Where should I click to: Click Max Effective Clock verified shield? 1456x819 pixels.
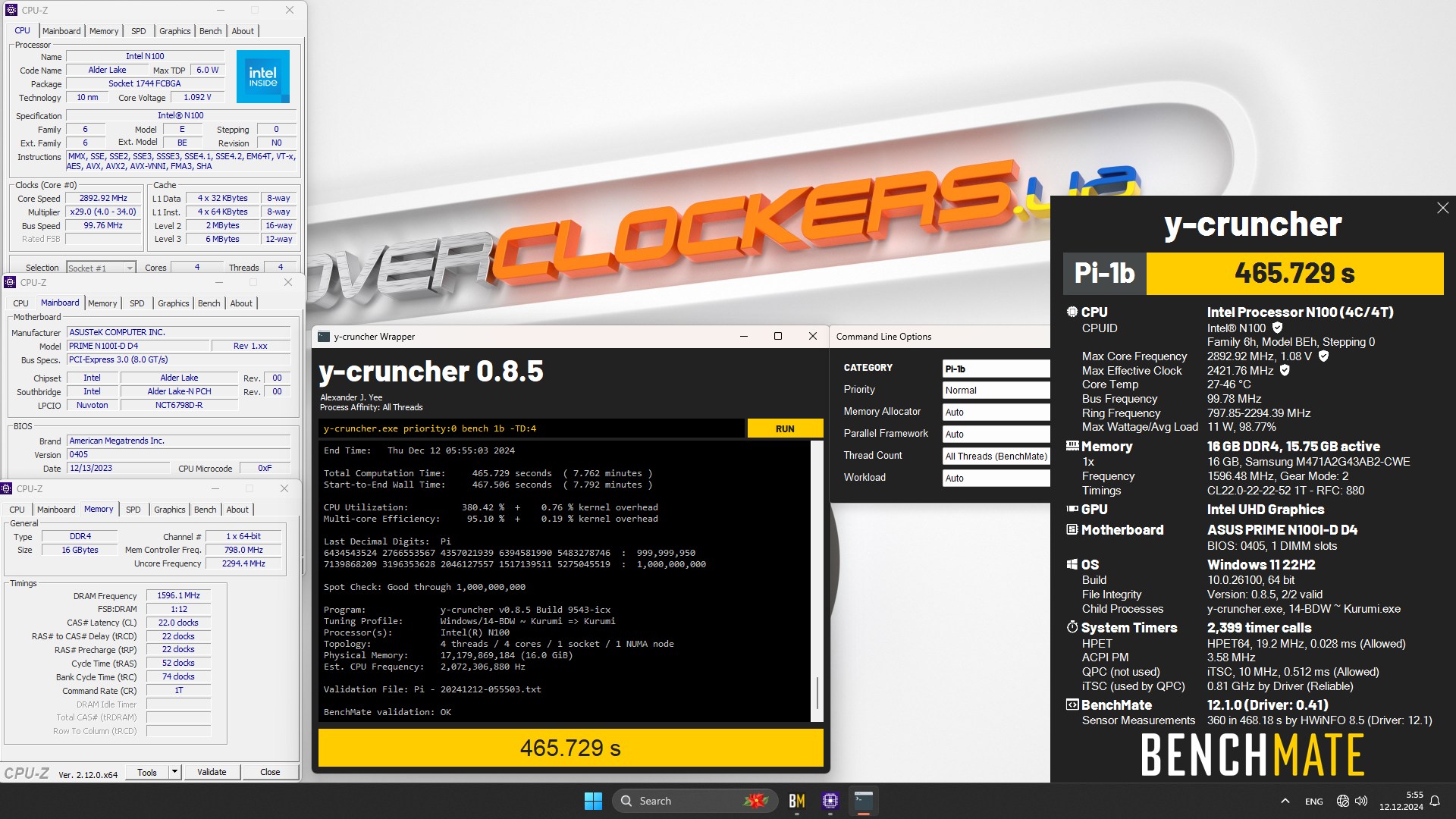pos(1285,370)
